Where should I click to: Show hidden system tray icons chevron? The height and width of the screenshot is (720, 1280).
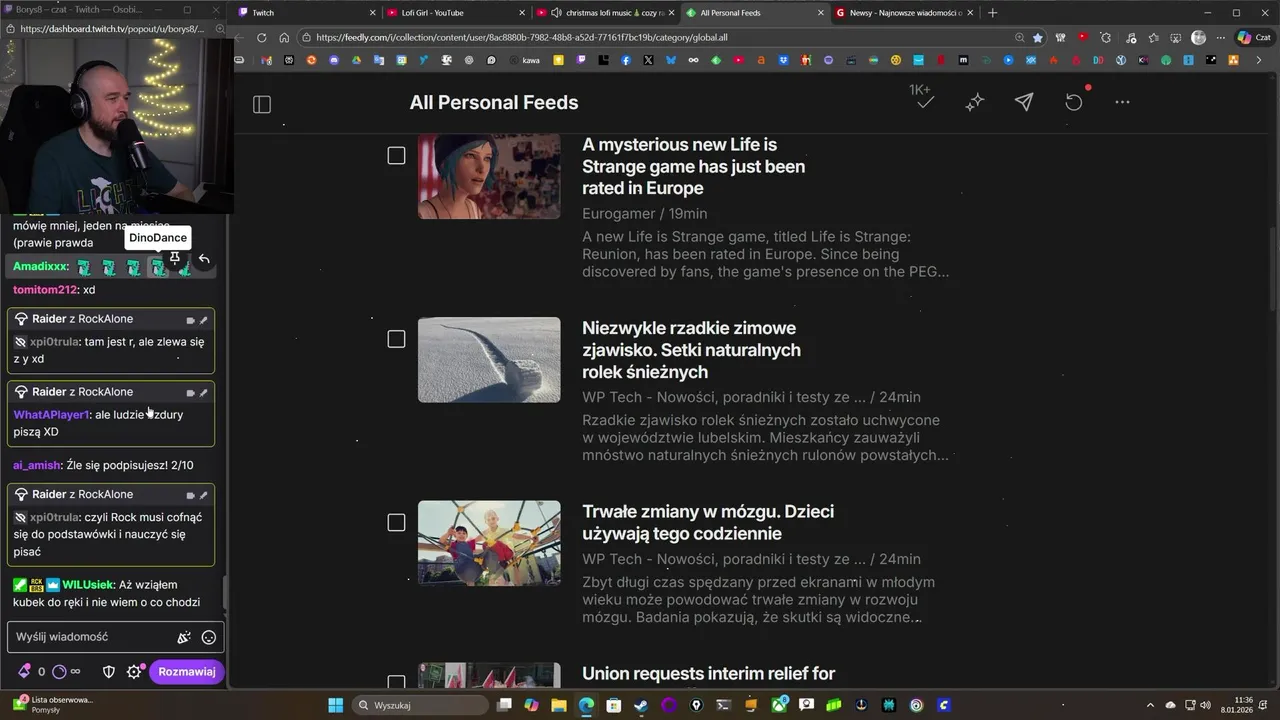click(1151, 705)
